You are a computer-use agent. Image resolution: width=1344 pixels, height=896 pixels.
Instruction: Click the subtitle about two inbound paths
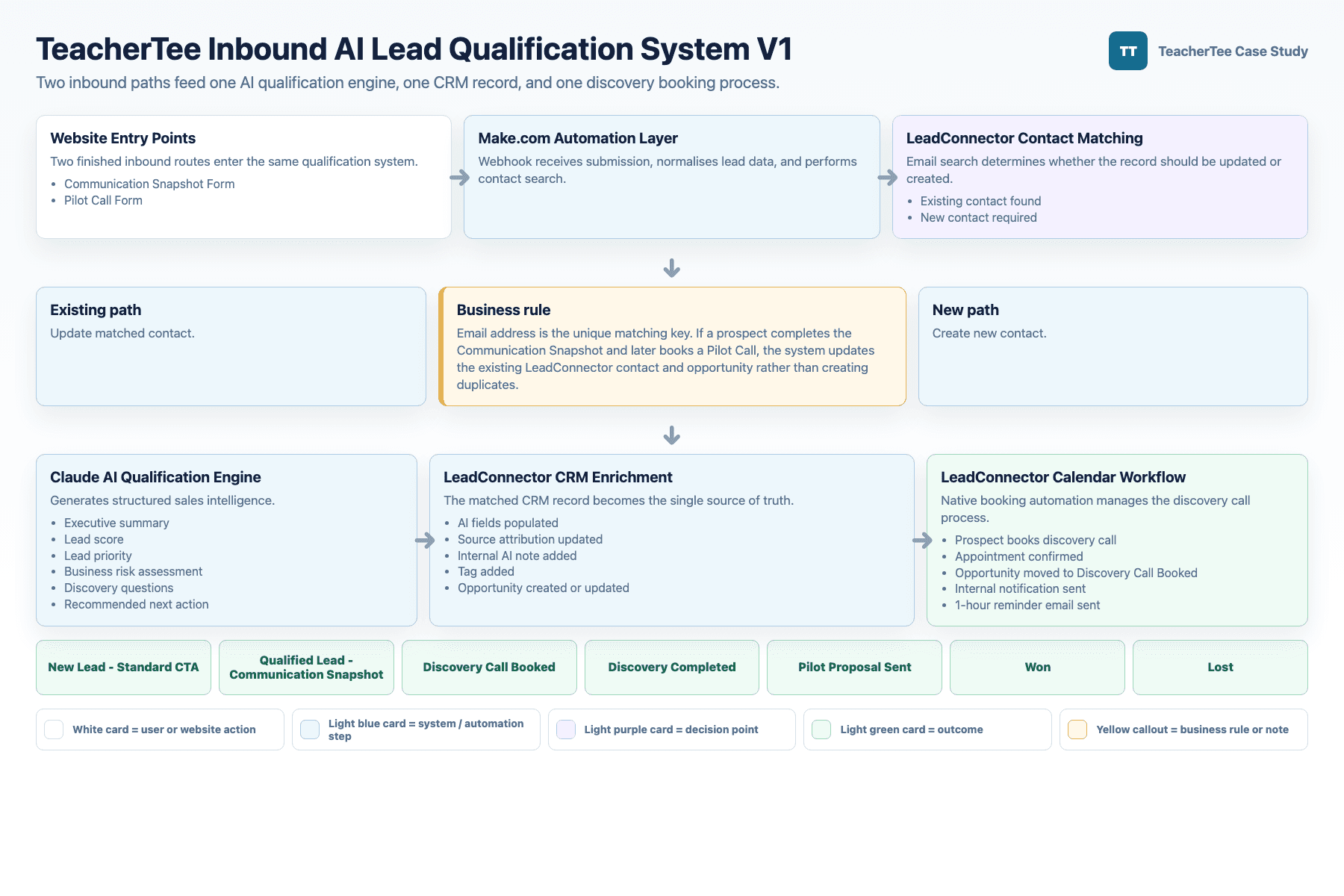[408, 82]
